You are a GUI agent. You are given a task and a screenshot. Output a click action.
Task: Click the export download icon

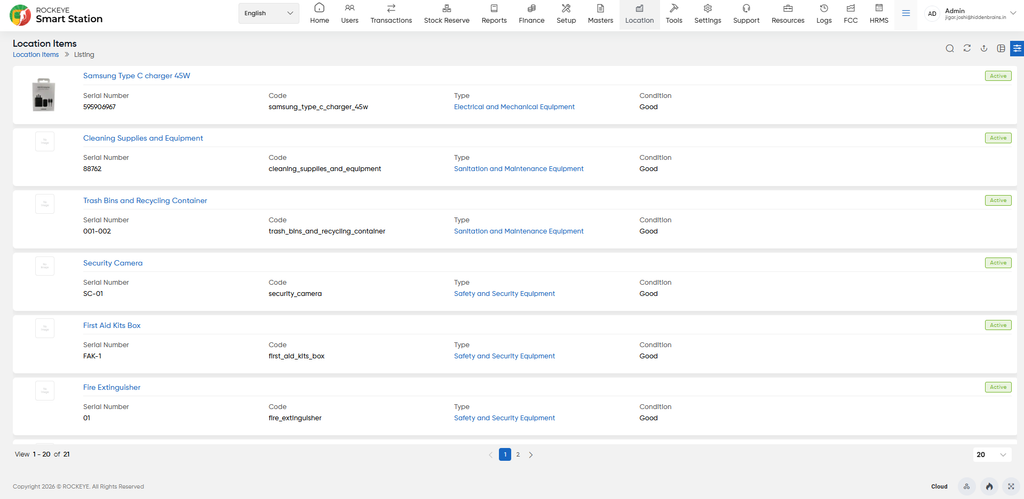984,48
